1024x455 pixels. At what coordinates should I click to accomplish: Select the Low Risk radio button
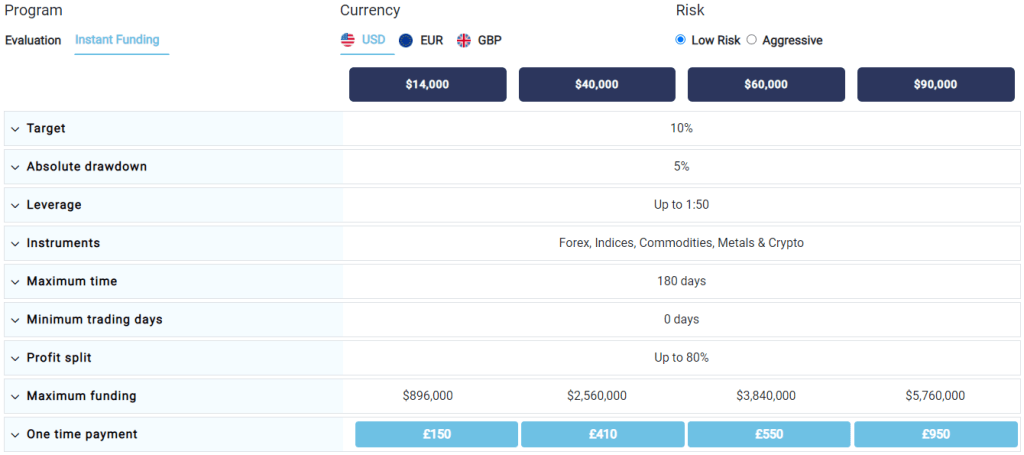click(x=680, y=40)
